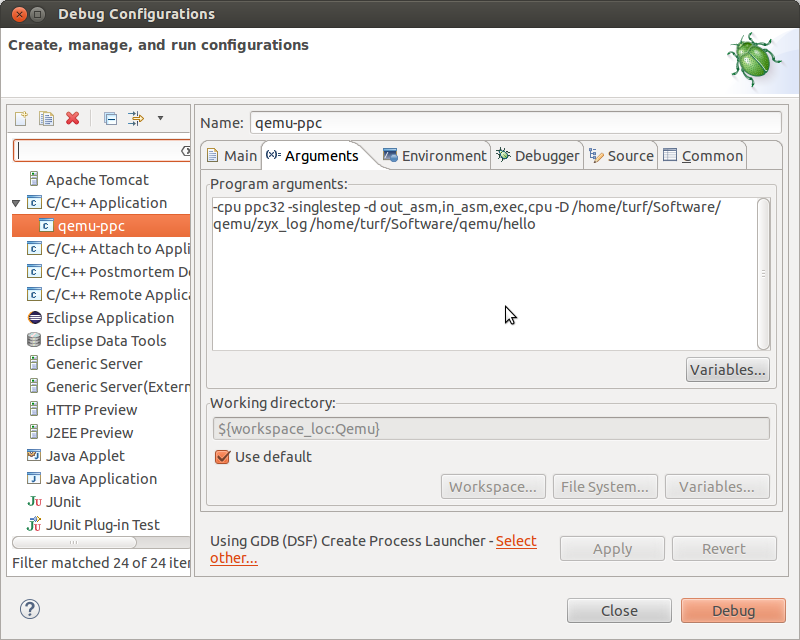Click the Name field containing qemu-ppc
Screen dimensions: 800x640
pyautogui.click(x=515, y=123)
